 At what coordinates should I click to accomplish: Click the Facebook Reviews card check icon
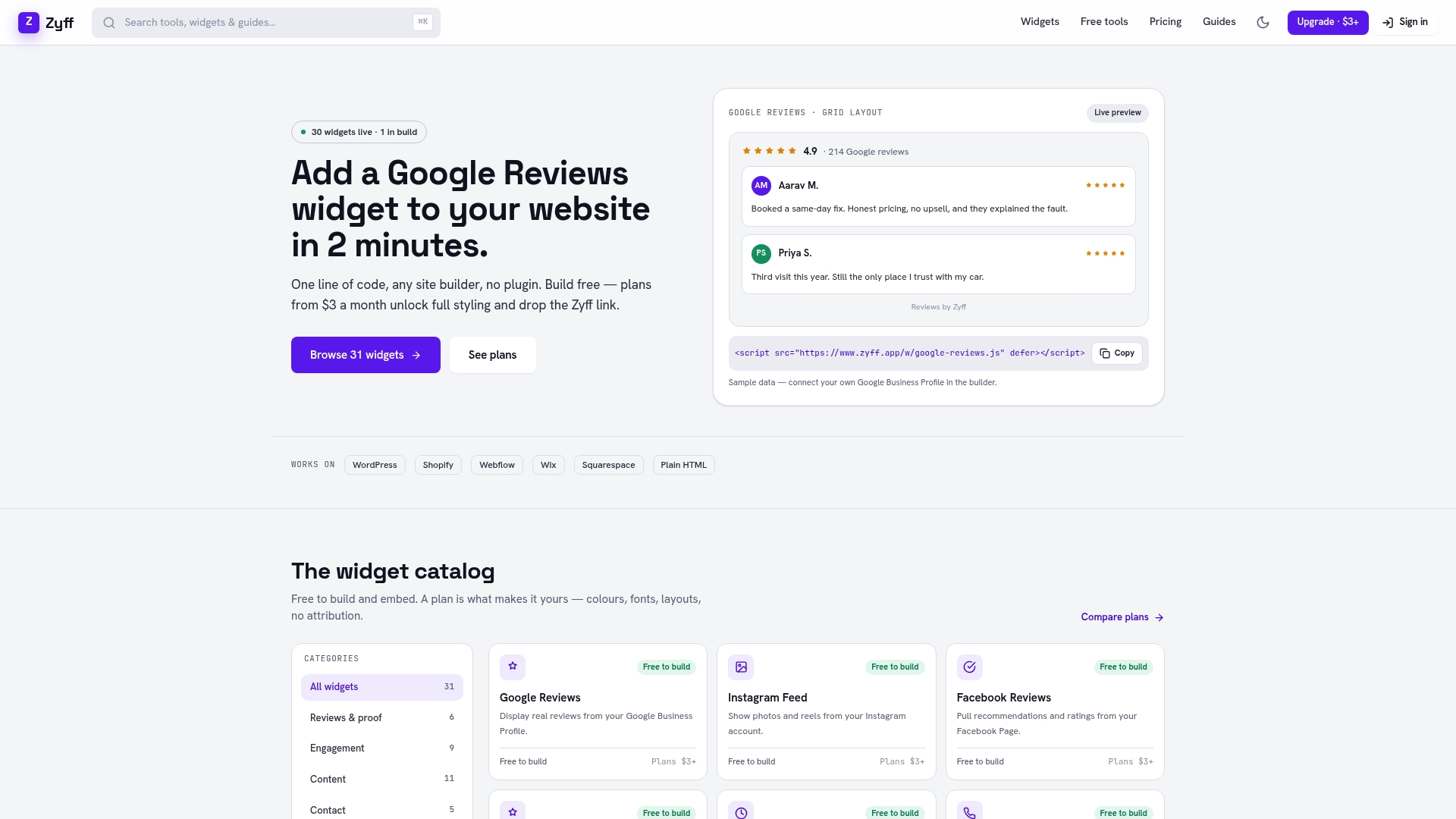[969, 667]
